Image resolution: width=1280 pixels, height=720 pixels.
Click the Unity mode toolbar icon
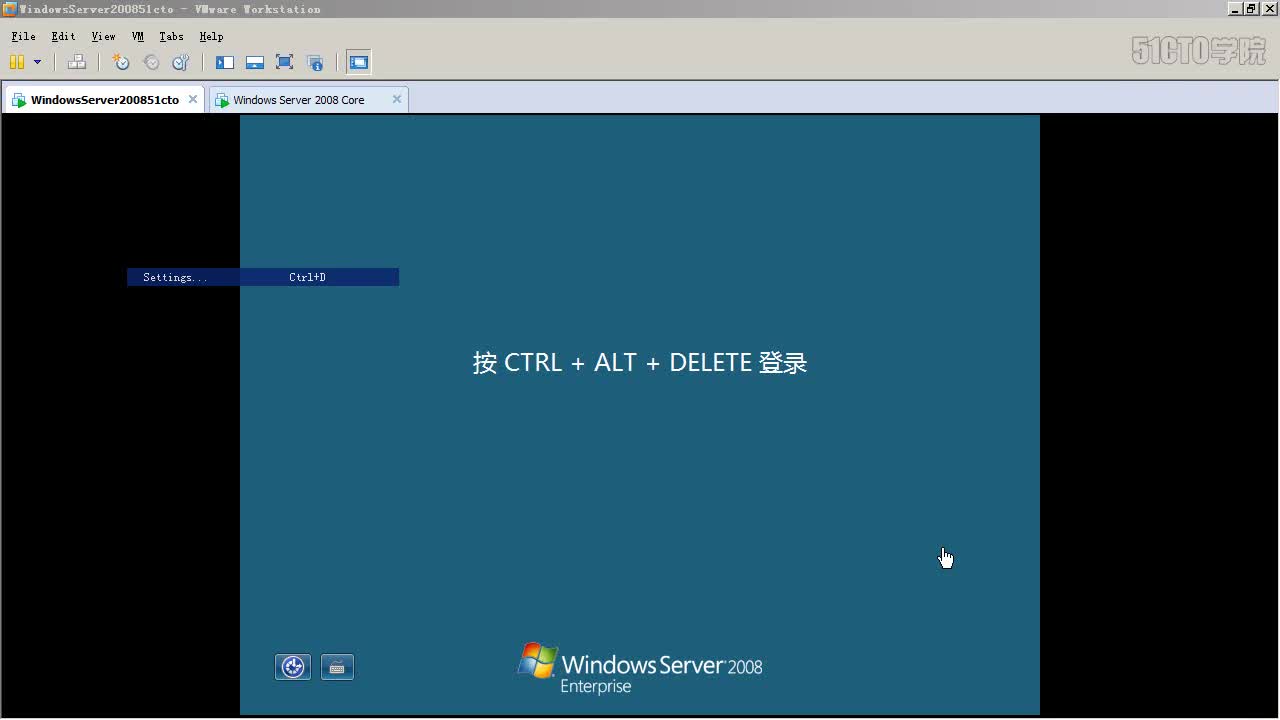click(315, 62)
